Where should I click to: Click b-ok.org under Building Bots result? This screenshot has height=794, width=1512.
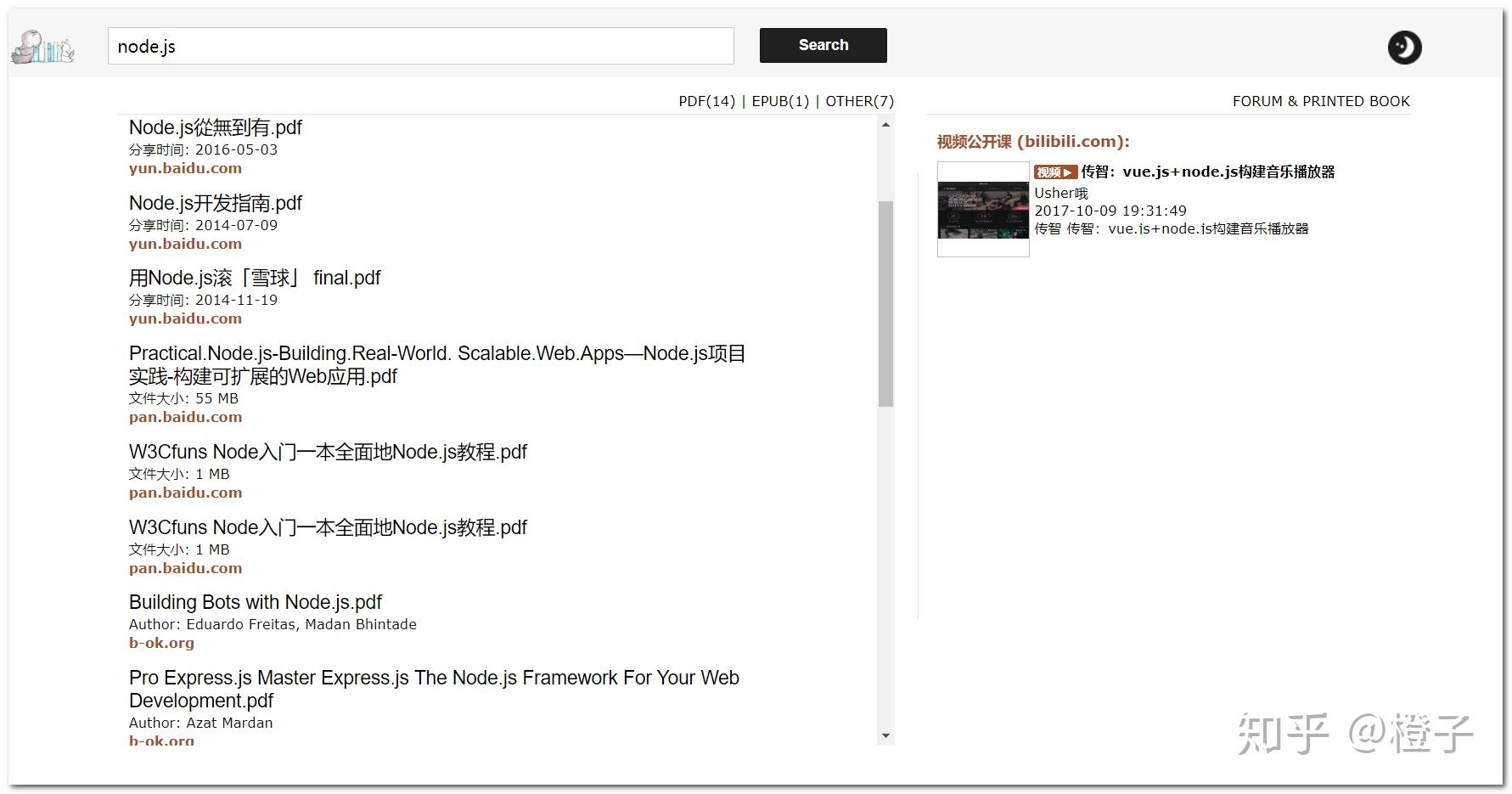coord(161,643)
